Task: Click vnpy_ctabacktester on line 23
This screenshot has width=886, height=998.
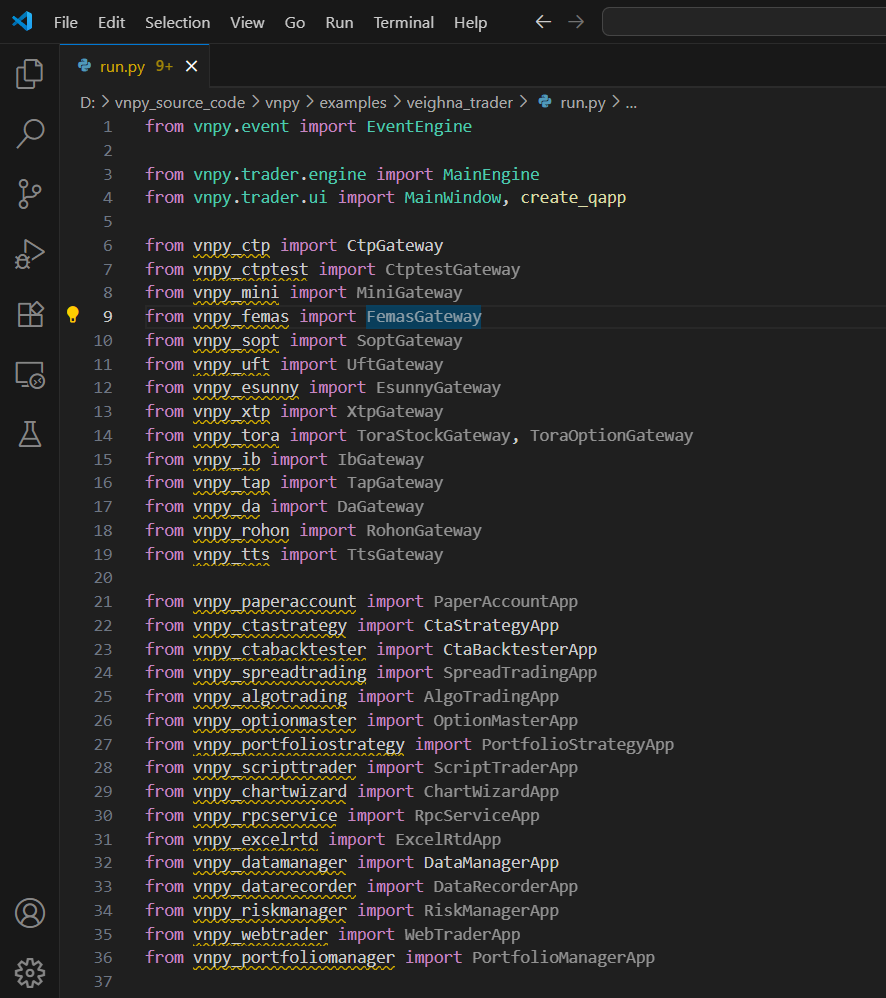Action: [x=279, y=650]
